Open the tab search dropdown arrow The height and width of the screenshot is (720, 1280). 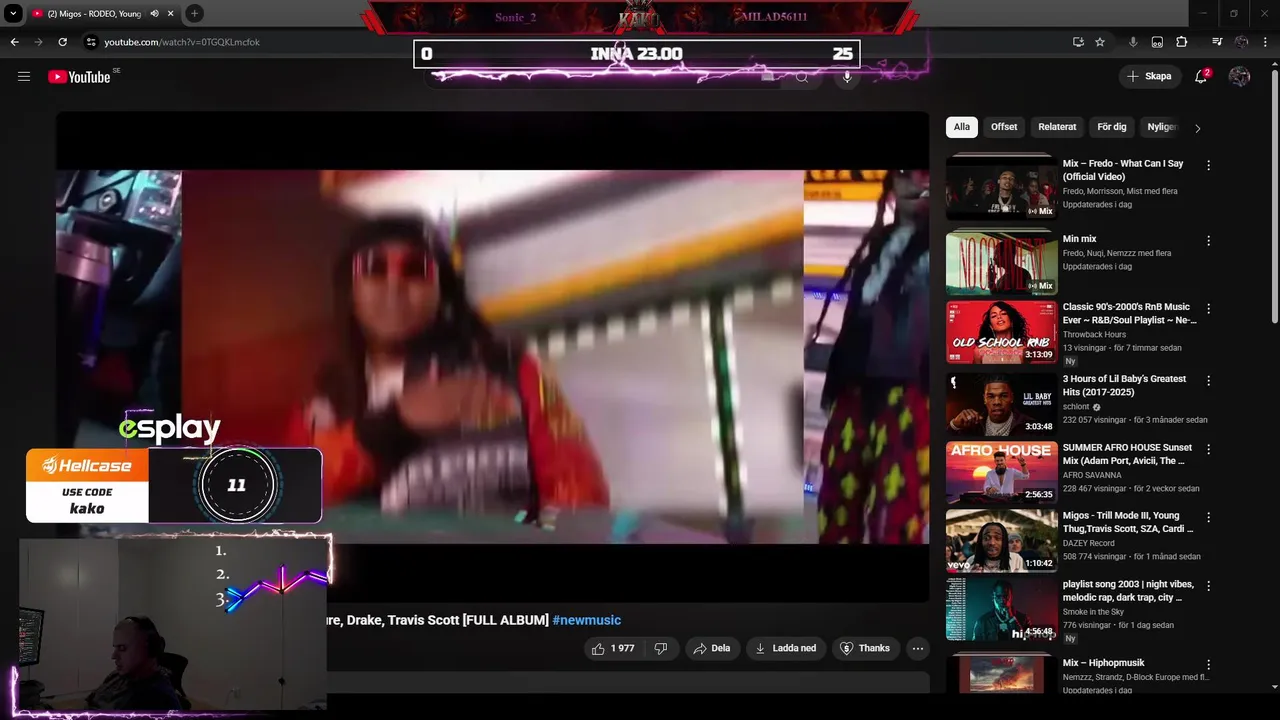[13, 14]
